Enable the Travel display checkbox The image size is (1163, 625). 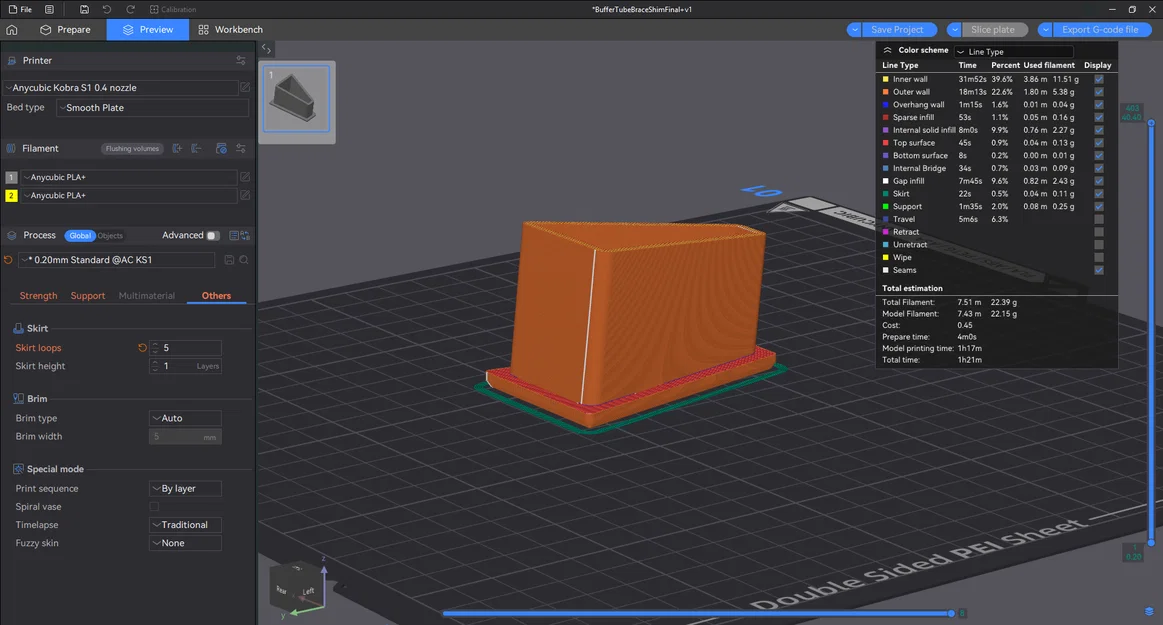click(1099, 219)
